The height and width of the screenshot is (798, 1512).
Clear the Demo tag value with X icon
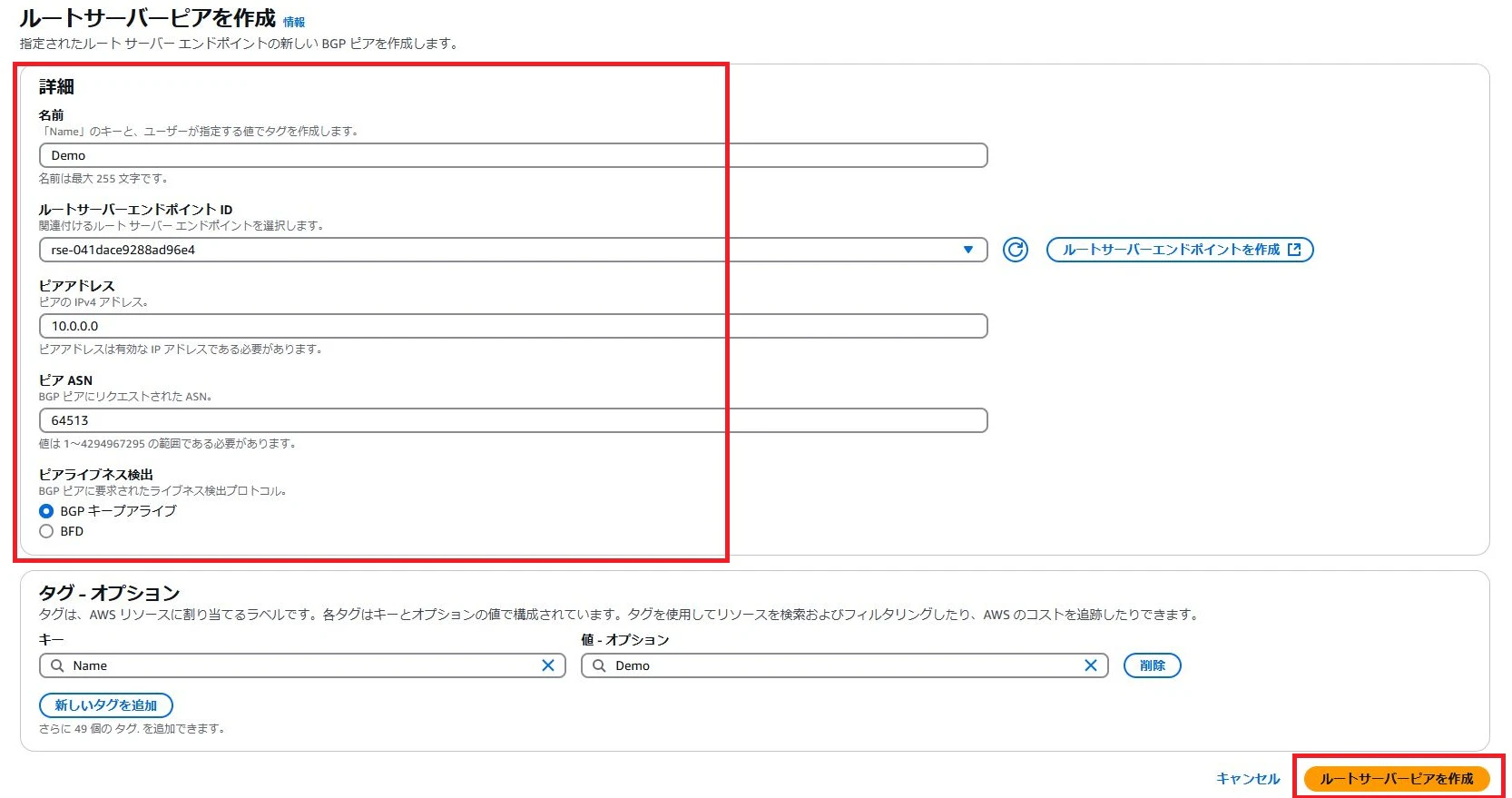(1091, 665)
